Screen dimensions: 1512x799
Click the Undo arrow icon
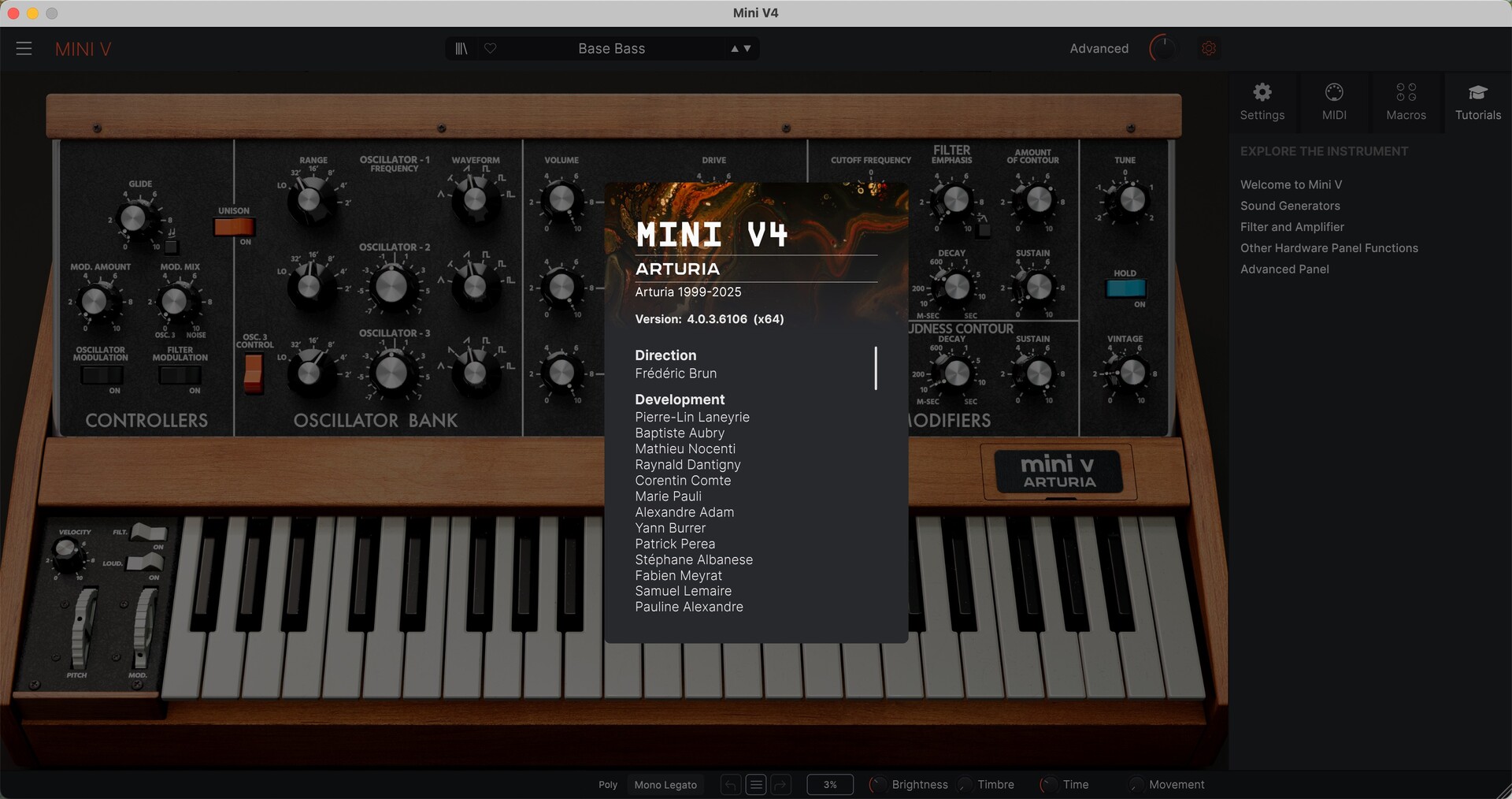tap(731, 785)
